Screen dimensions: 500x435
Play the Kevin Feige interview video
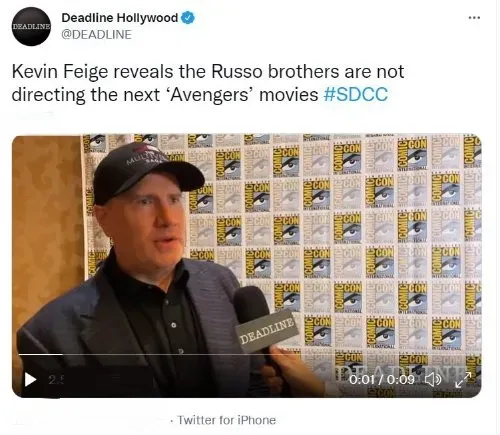point(30,380)
